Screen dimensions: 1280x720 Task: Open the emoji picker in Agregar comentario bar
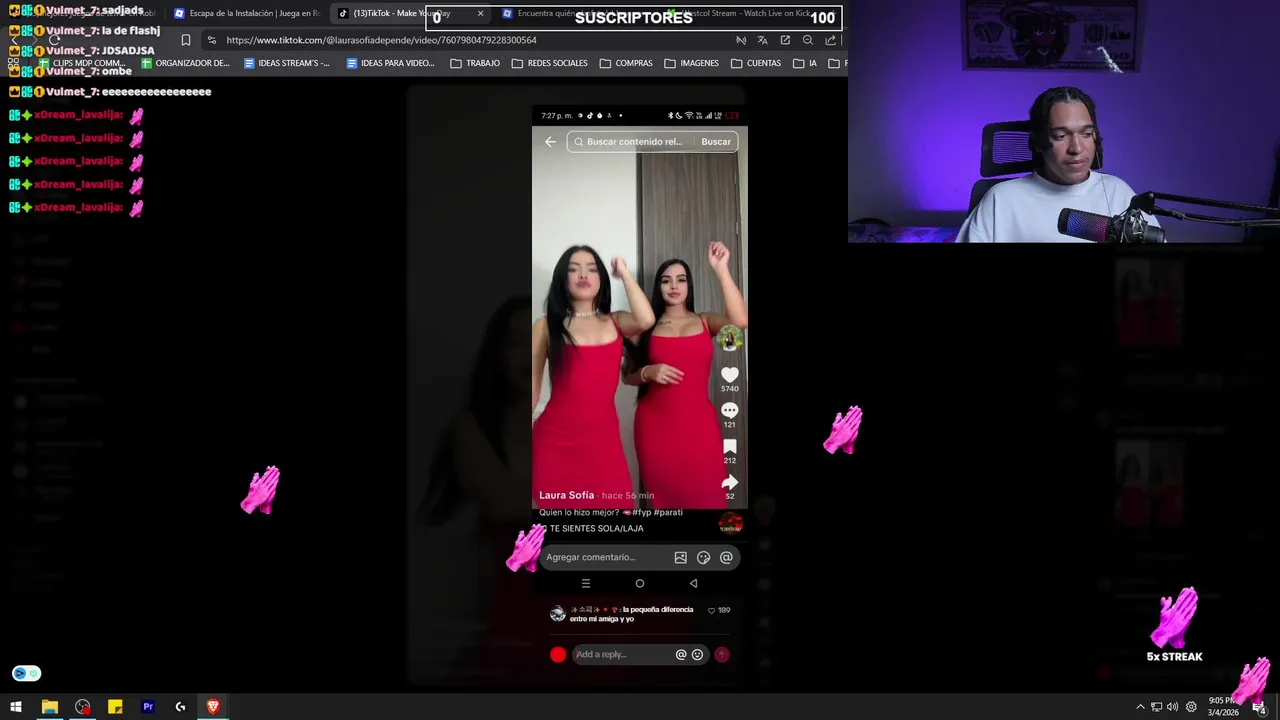click(x=704, y=557)
